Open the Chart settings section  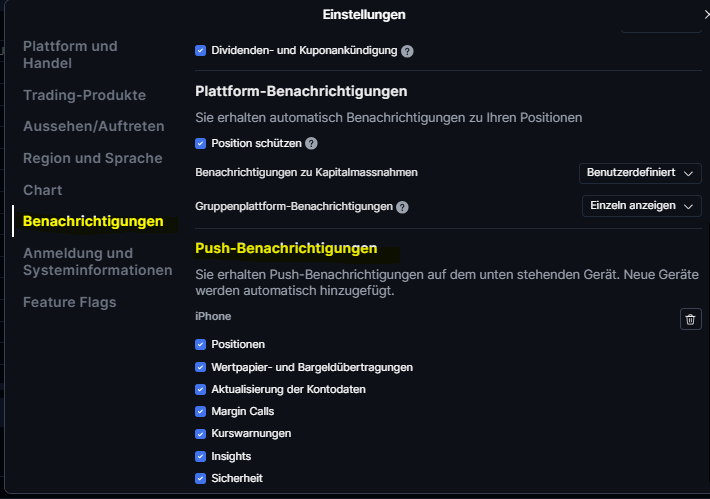click(43, 190)
